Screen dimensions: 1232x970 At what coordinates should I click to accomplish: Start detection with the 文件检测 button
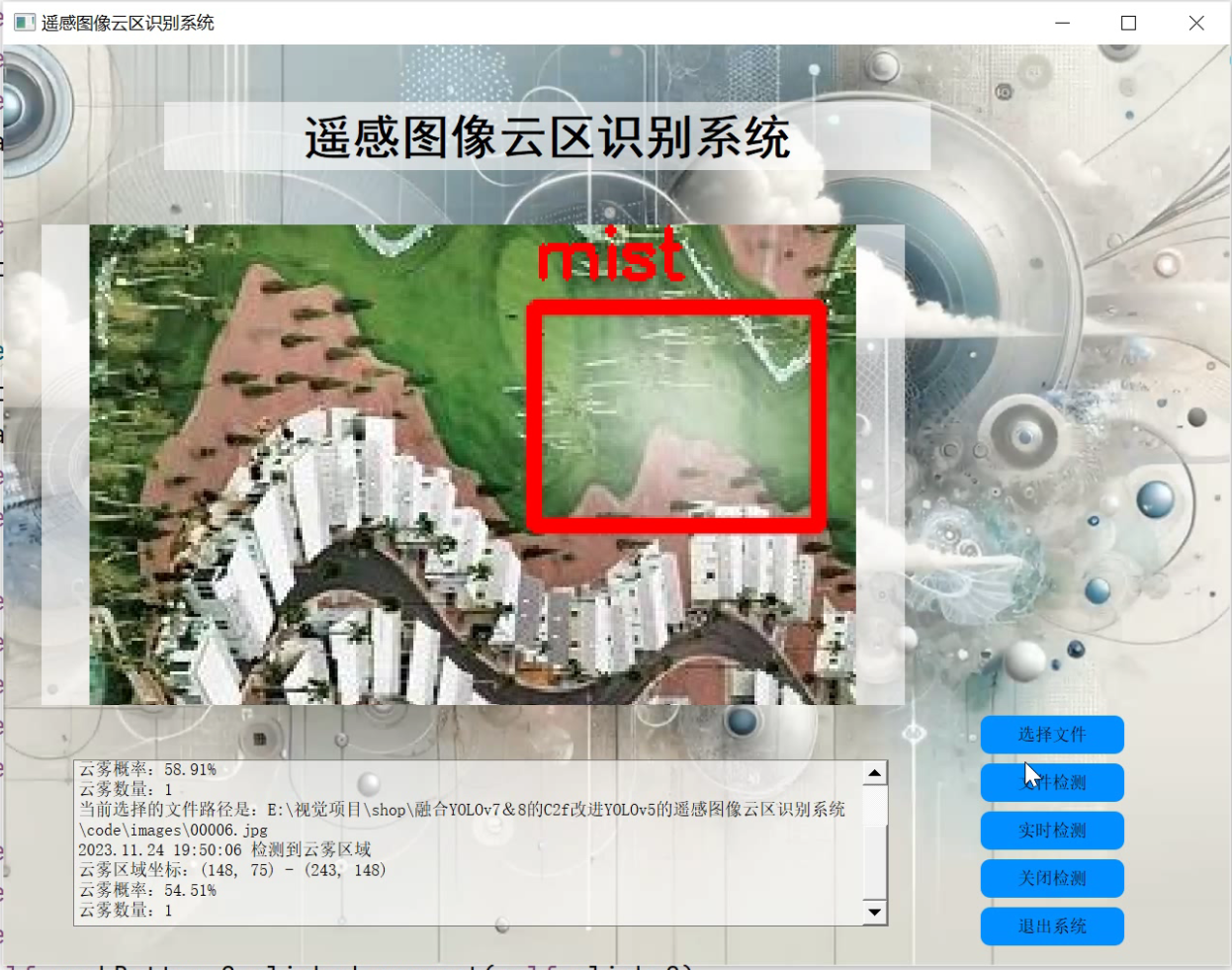click(x=1052, y=782)
